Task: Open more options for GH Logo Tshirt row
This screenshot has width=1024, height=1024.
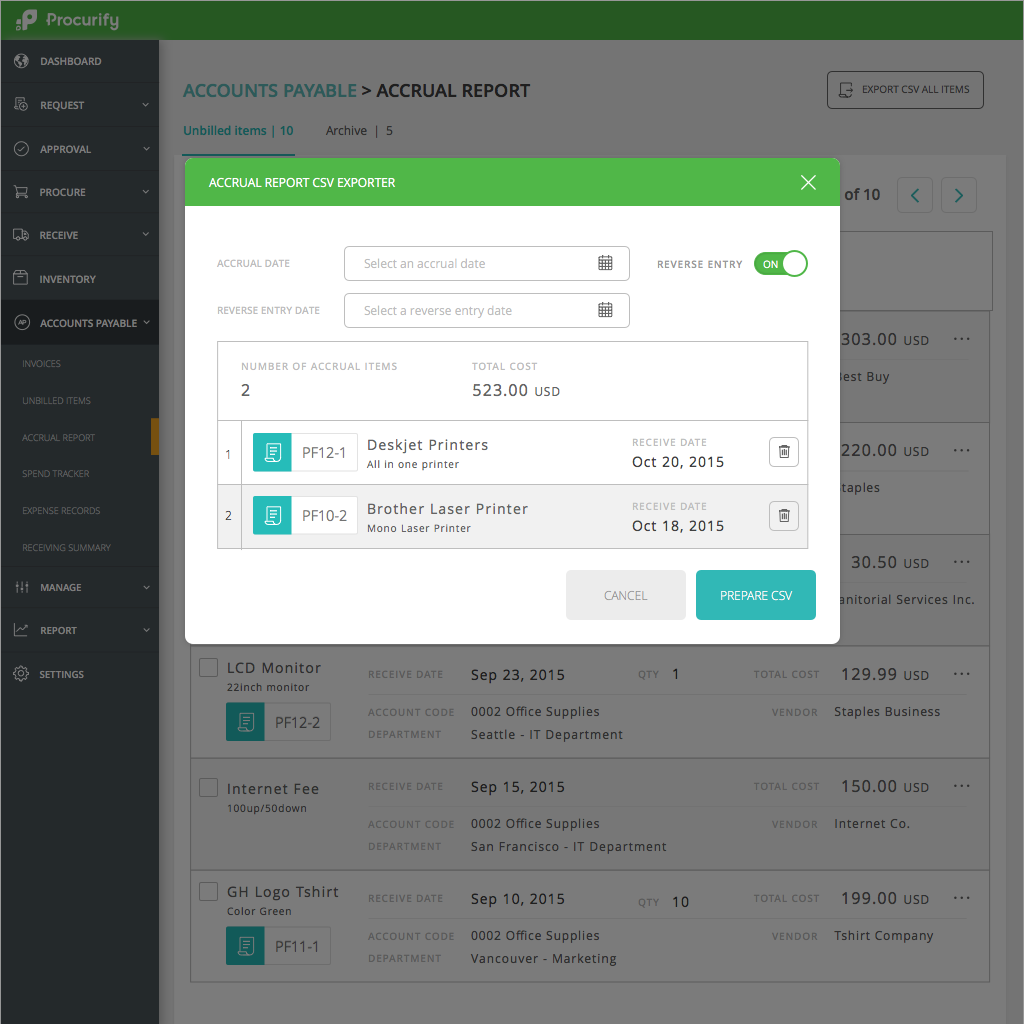Action: [961, 898]
